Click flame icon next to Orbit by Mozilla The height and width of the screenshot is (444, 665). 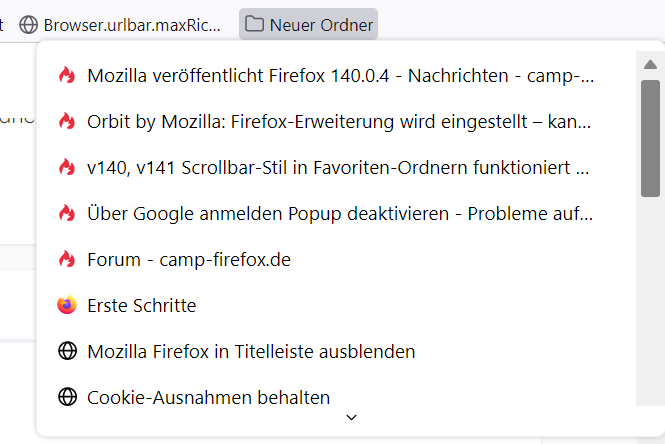(x=67, y=121)
